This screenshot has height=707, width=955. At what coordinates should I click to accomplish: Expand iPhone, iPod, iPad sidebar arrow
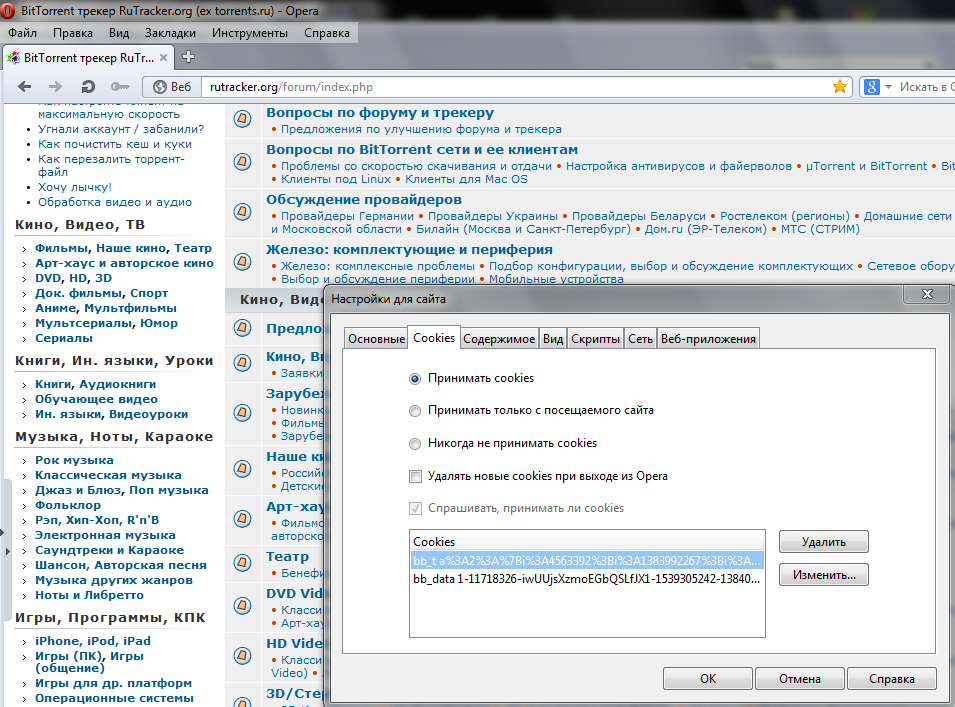[24, 642]
